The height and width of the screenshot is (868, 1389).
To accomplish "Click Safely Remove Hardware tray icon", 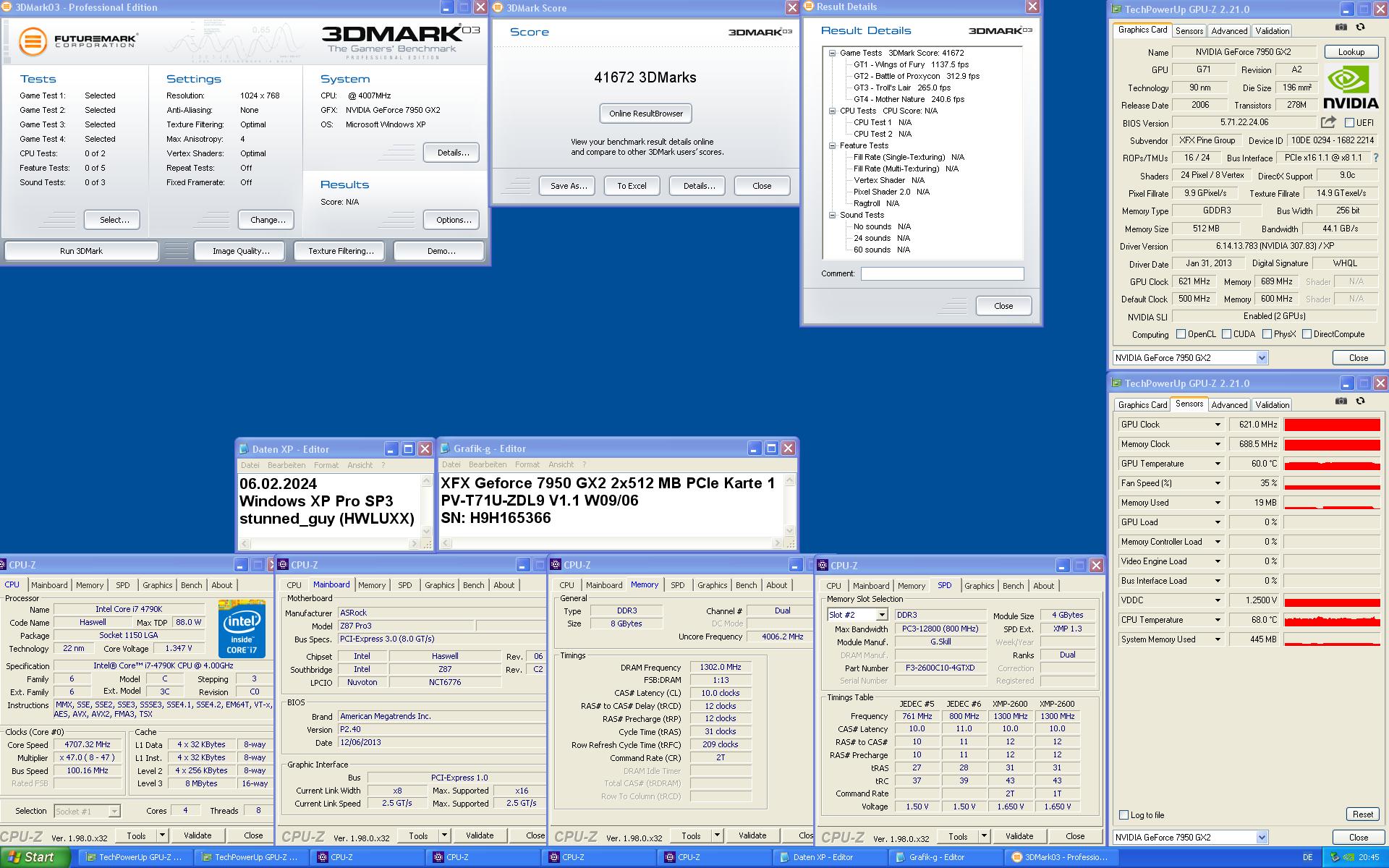I will click(x=1335, y=857).
